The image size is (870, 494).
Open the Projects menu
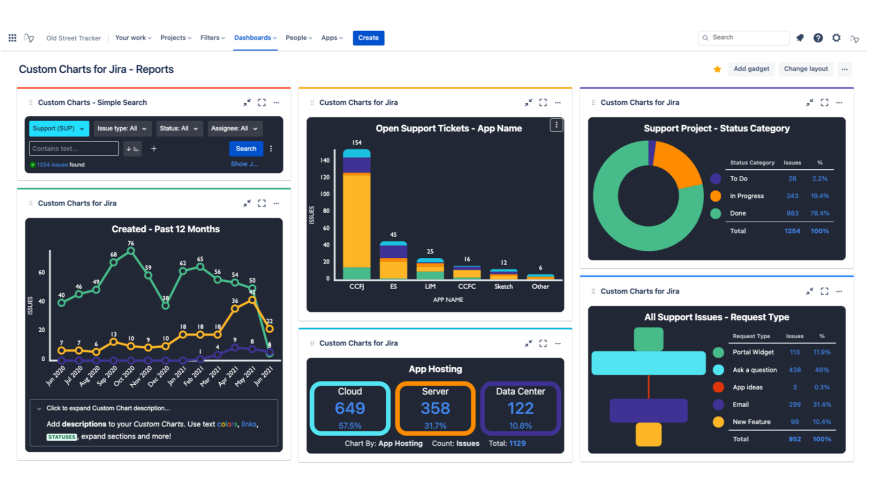click(176, 38)
